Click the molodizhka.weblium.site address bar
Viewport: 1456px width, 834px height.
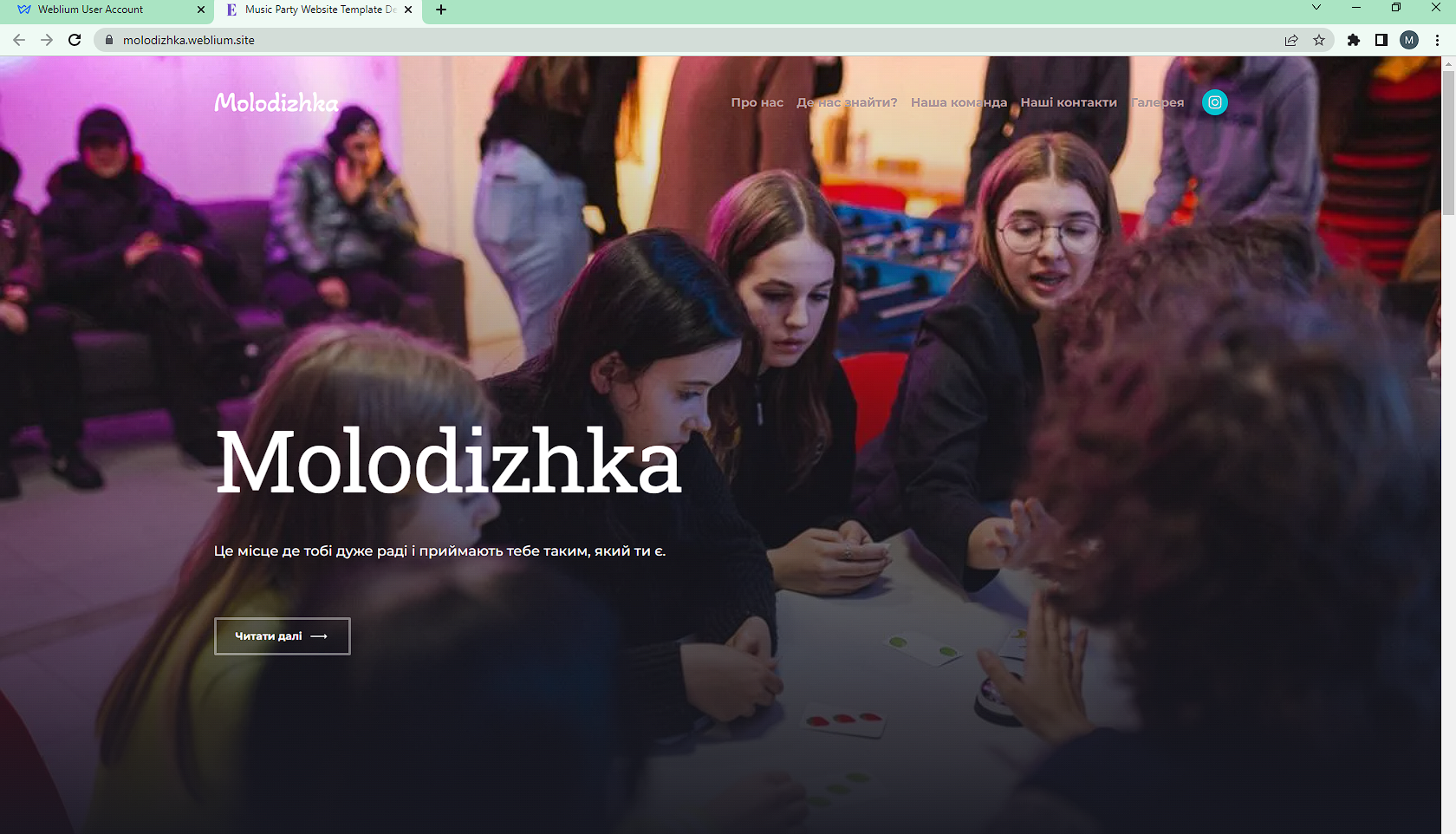(x=693, y=40)
